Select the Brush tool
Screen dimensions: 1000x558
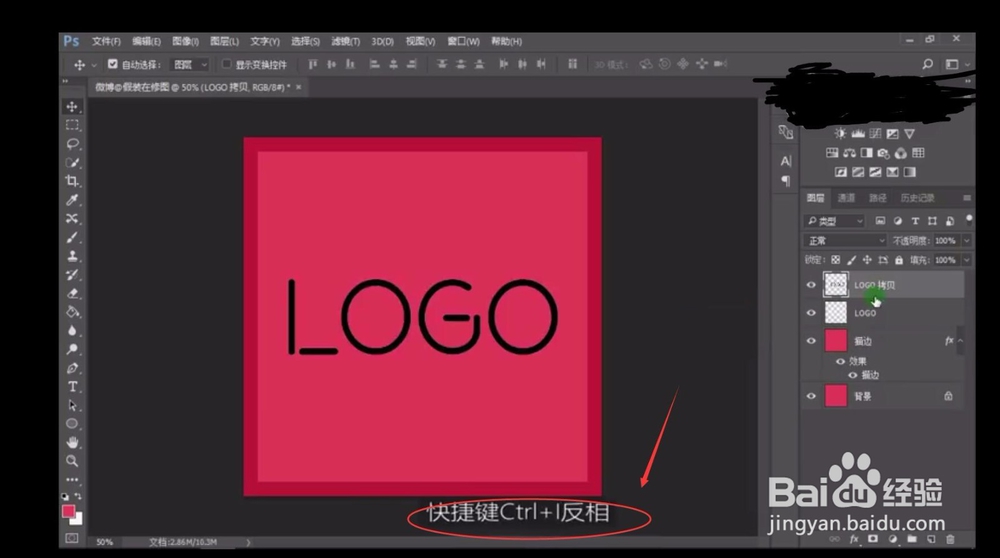72,237
